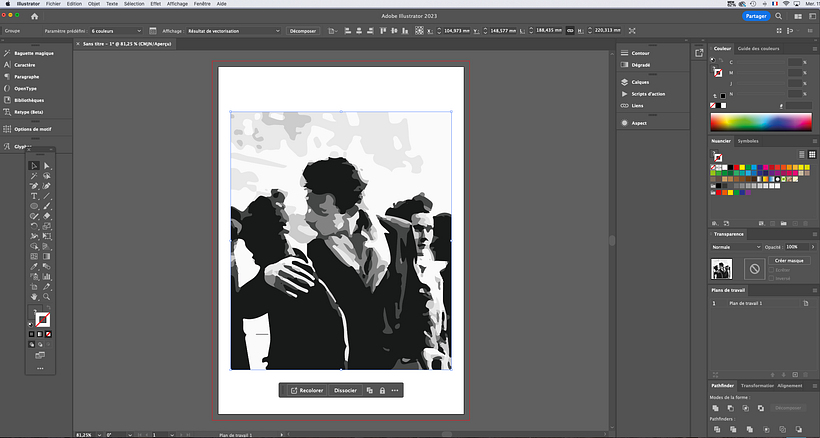Open the Effet menu
820x438 pixels.
155,4
